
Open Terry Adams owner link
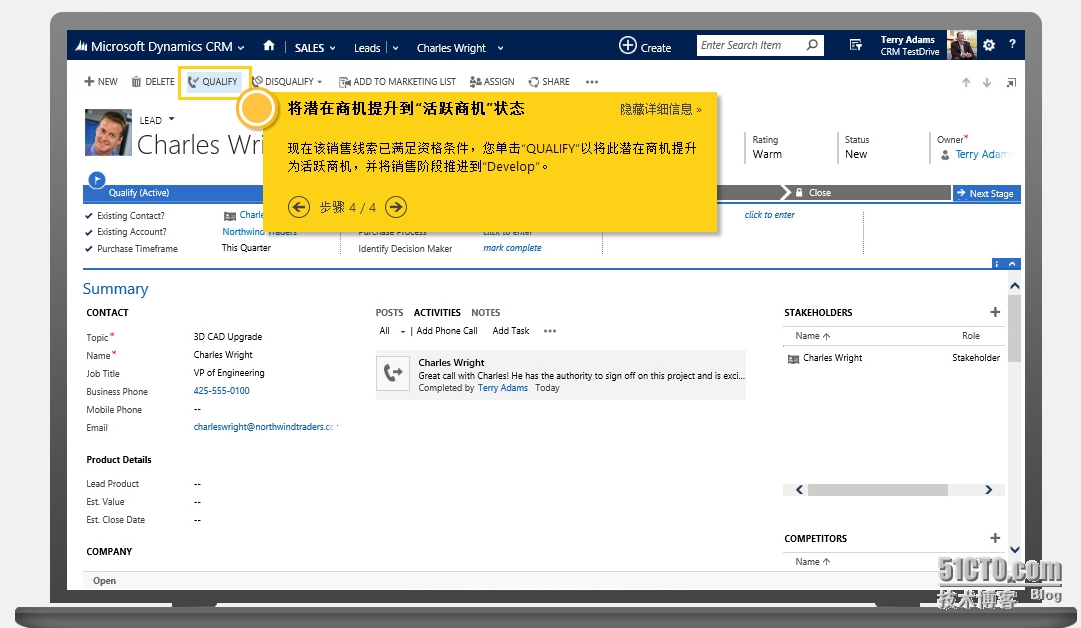(x=982, y=154)
